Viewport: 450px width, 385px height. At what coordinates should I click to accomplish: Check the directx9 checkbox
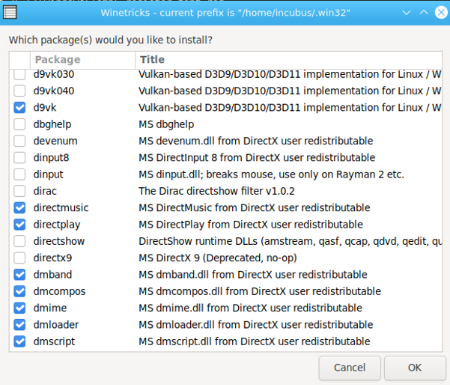tap(20, 258)
